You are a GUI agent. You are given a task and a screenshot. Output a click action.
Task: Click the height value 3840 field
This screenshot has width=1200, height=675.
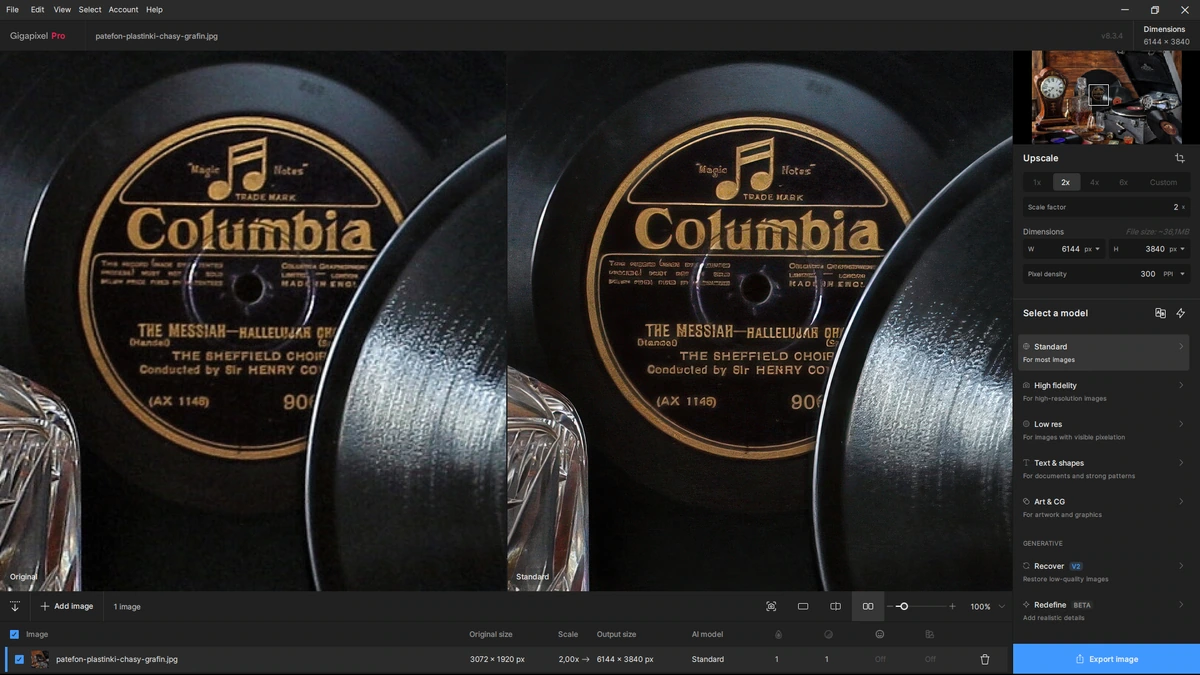point(1155,249)
